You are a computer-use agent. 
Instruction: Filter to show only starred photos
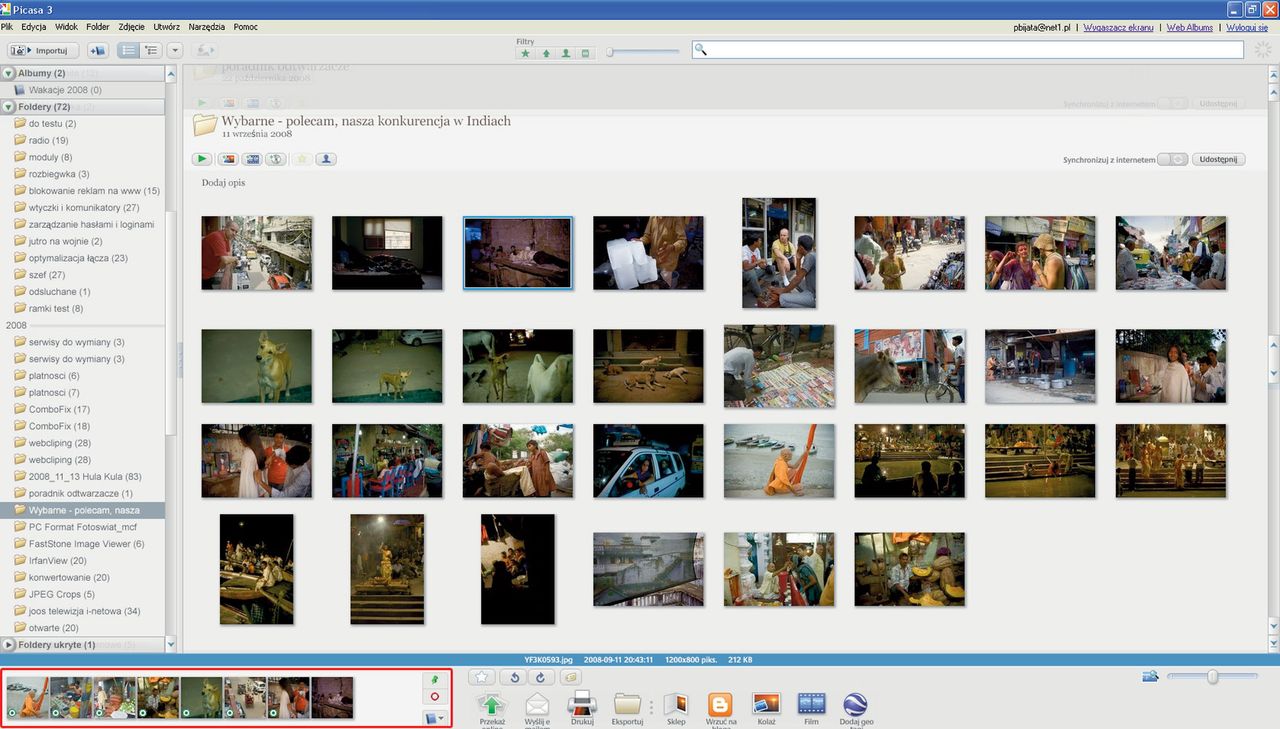point(525,53)
